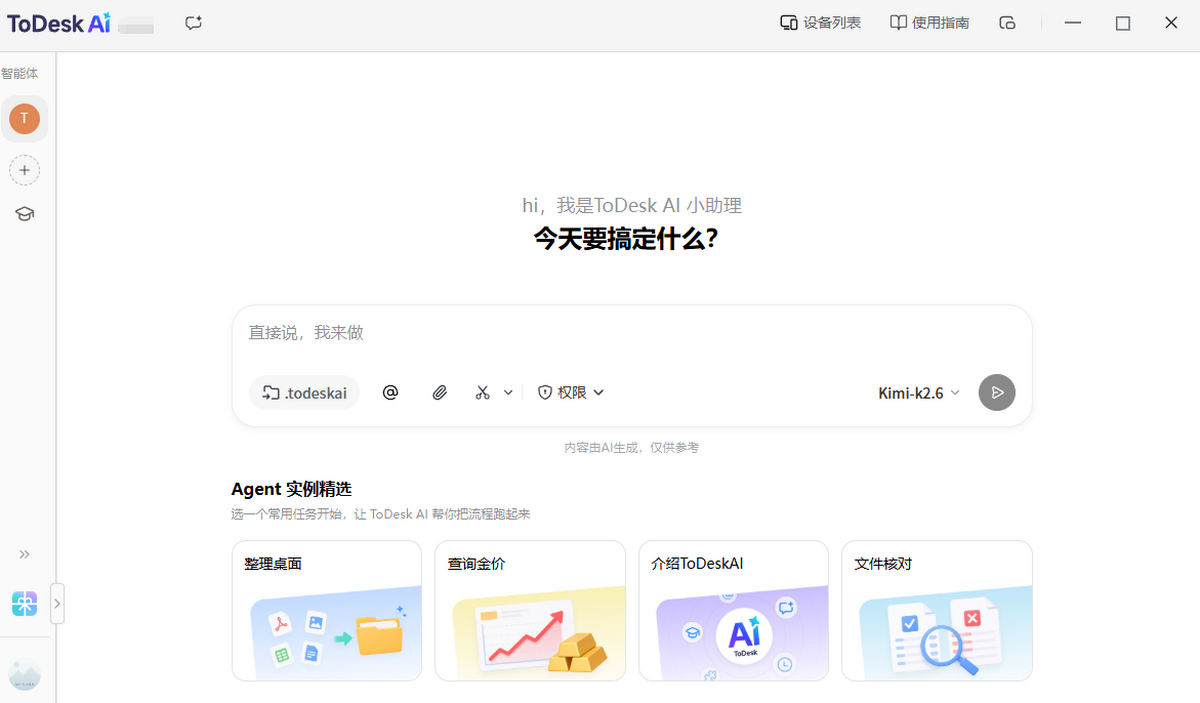Minimize the ToDesk AI window
The image size is (1200, 703).
coord(1073,23)
